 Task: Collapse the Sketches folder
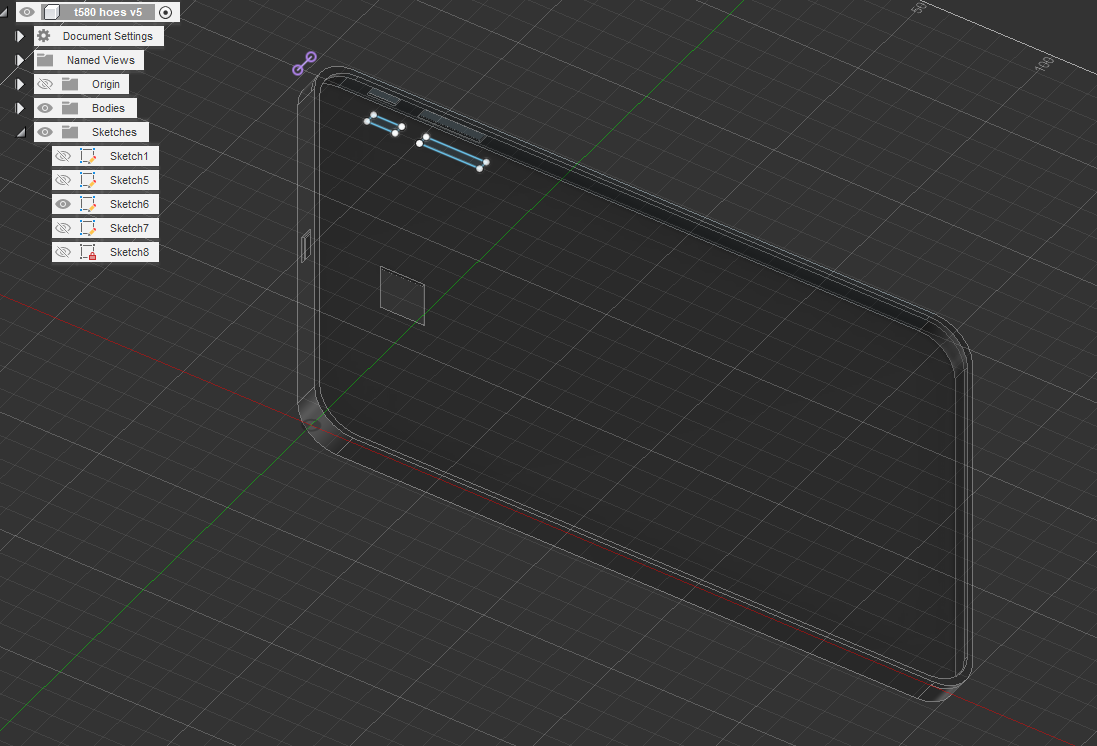pos(19,132)
